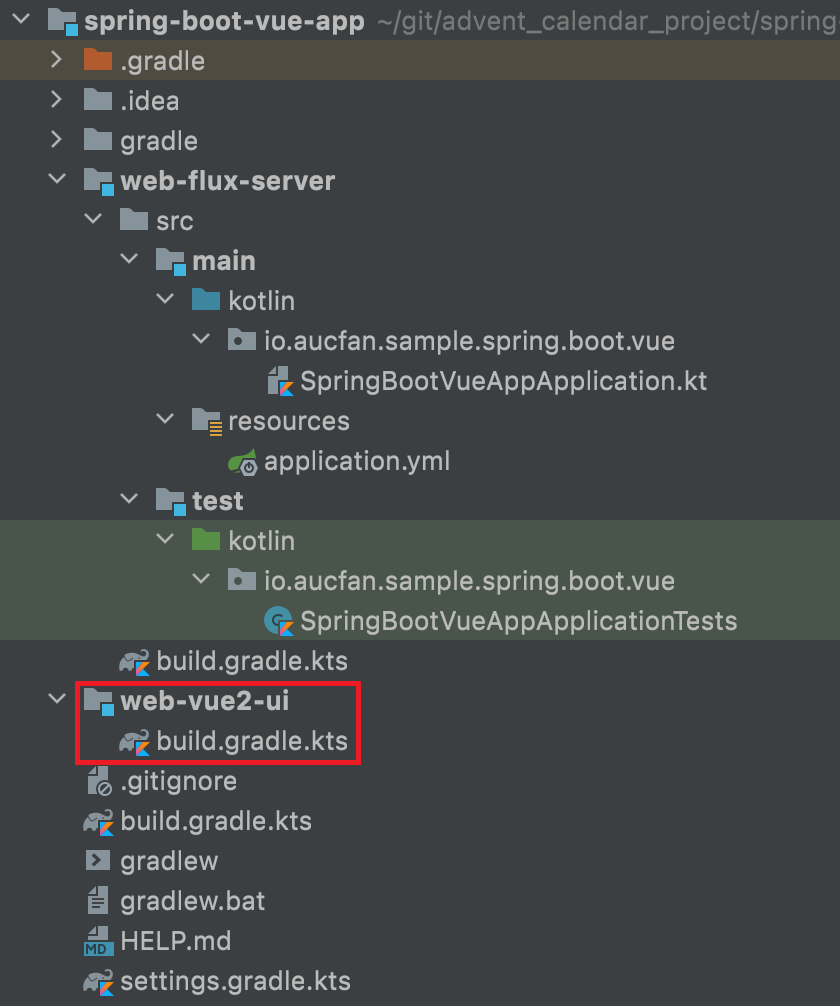
Task: Click the .gitignore ignore file icon
Action: point(97,780)
